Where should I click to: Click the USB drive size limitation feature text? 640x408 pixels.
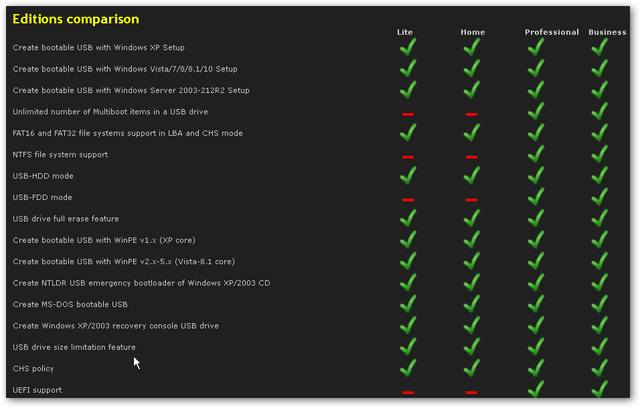click(74, 347)
